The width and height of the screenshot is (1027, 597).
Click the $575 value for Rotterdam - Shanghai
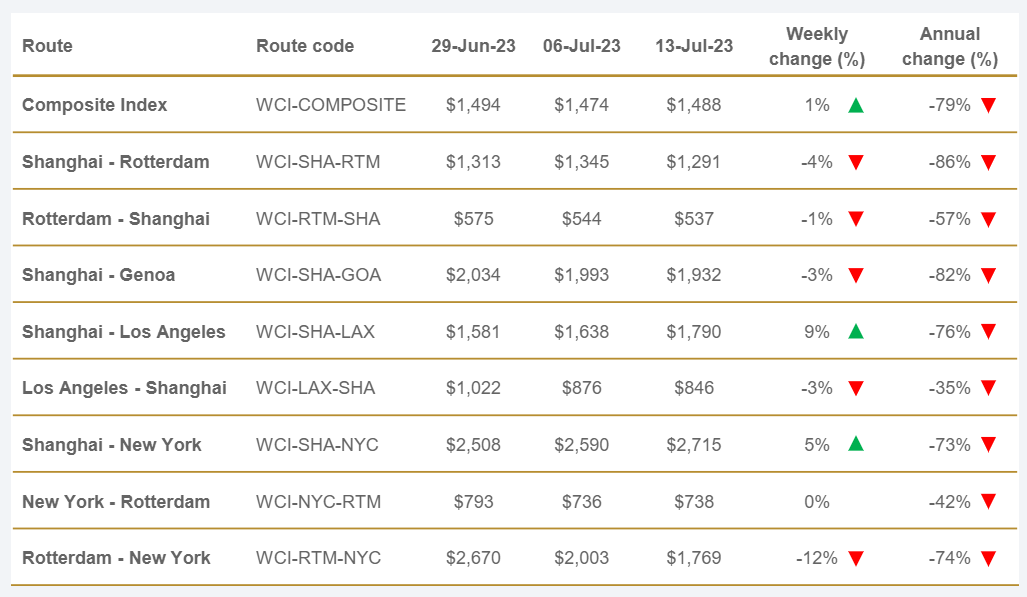[x=474, y=219]
